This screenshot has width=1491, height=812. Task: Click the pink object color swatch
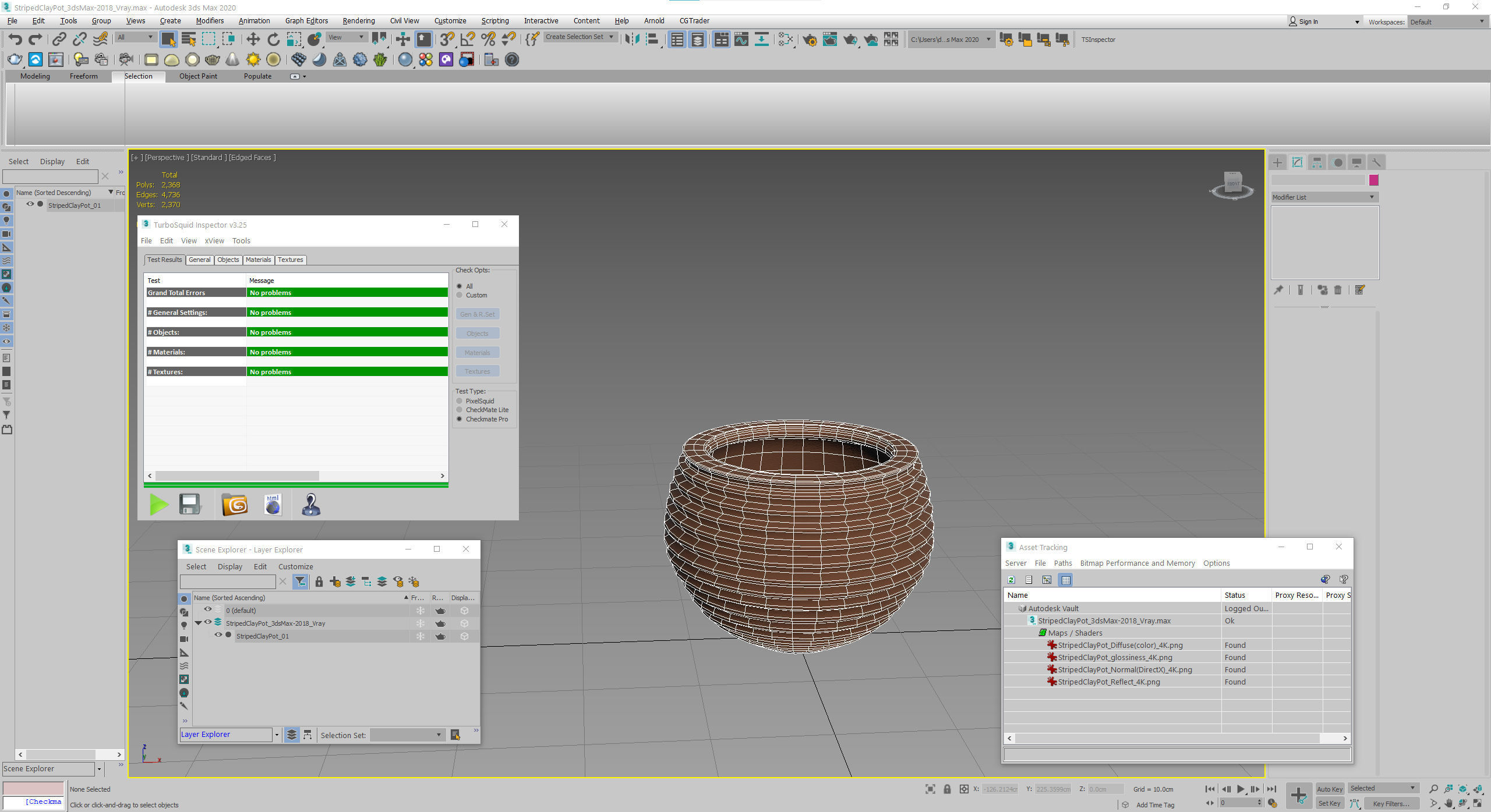[x=1374, y=180]
